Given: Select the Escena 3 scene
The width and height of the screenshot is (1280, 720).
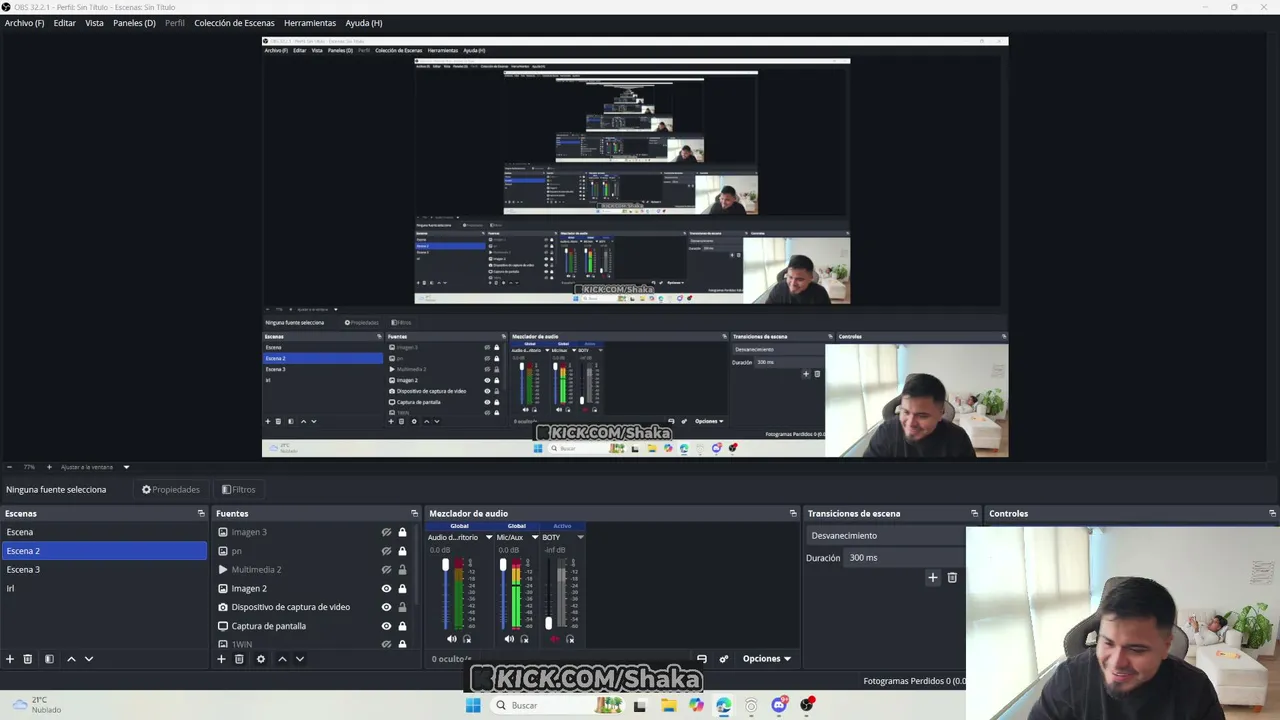Looking at the screenshot, I should click(104, 570).
